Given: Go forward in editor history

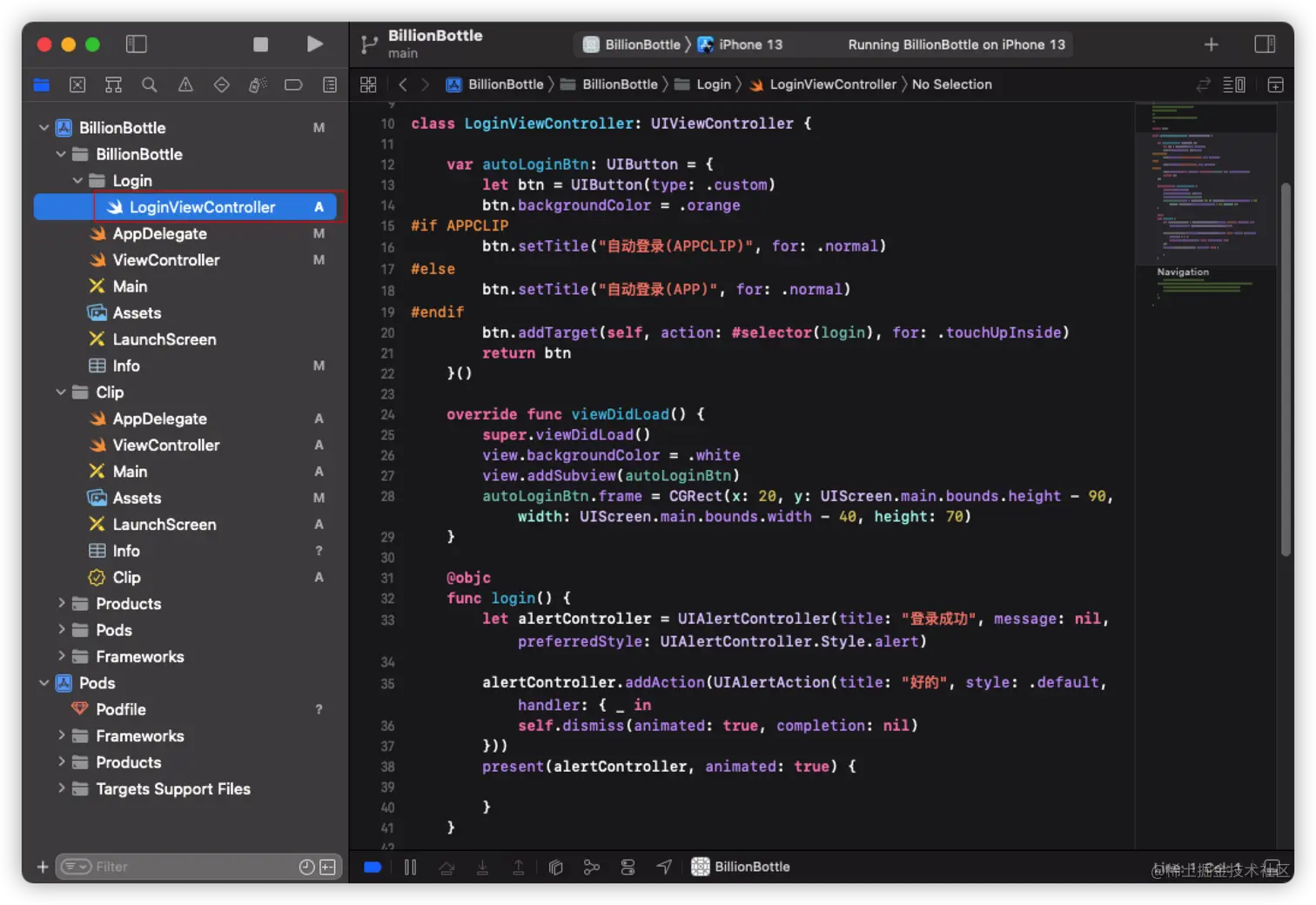Looking at the screenshot, I should [425, 84].
